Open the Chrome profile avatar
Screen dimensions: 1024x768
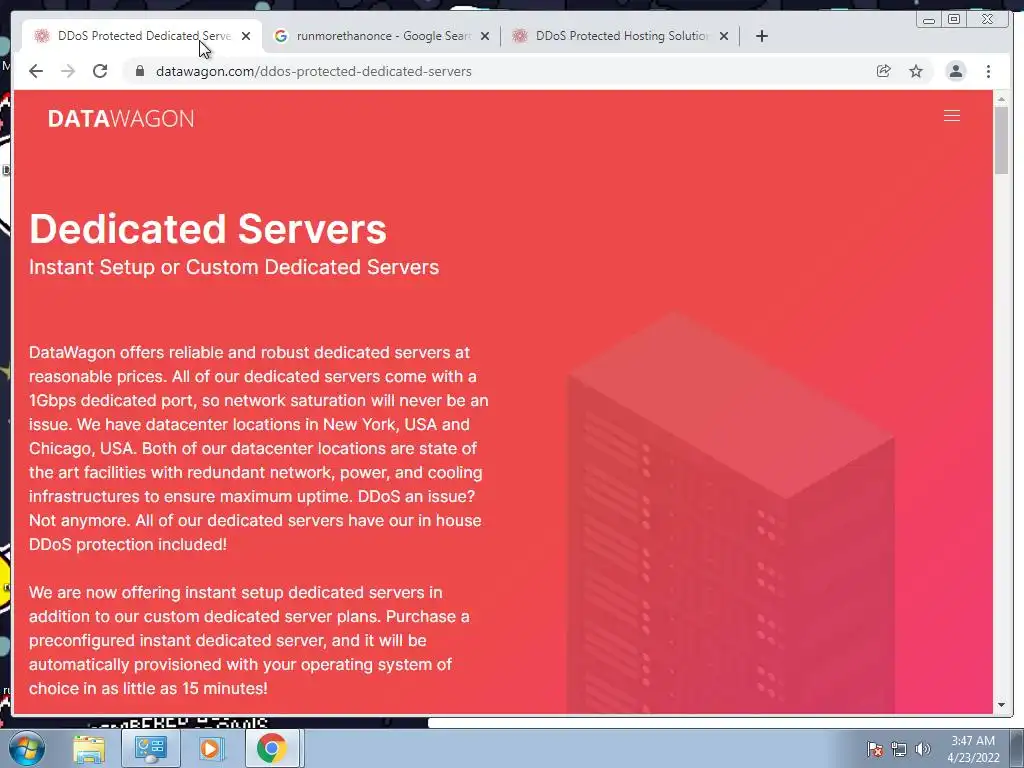point(955,71)
